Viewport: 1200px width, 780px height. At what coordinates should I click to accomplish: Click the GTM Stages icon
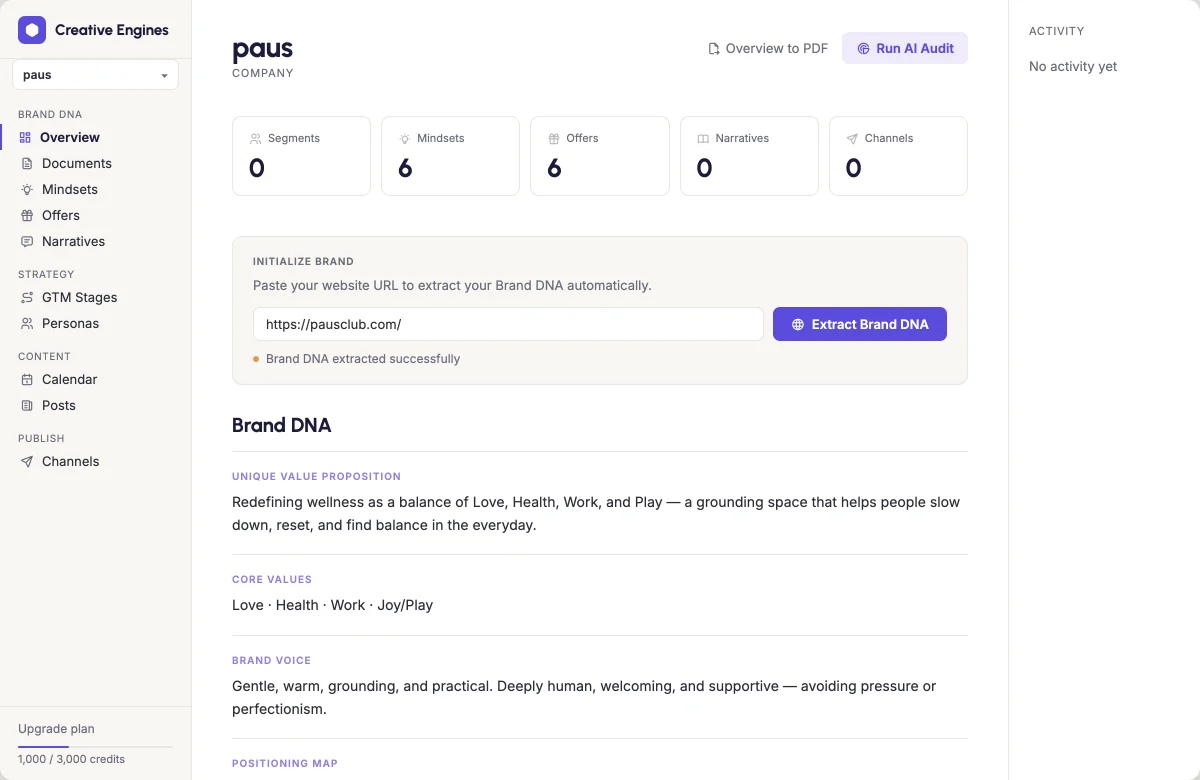[x=27, y=297]
